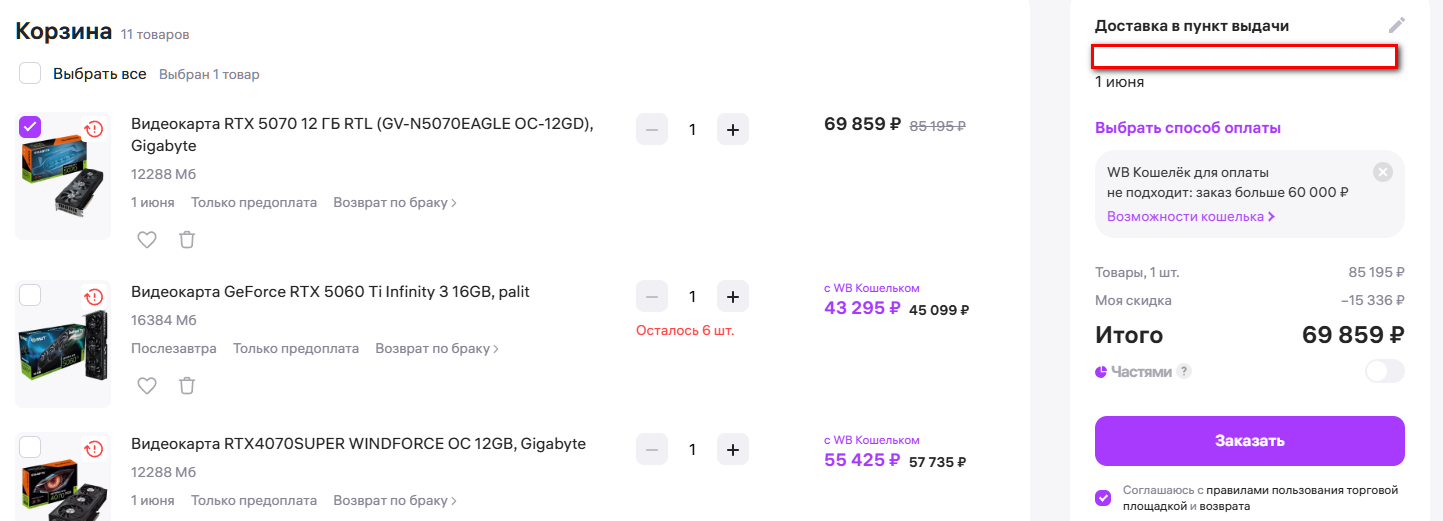Check the Выбрать все checkbox
This screenshot has width=1443, height=521.
tap(30, 74)
